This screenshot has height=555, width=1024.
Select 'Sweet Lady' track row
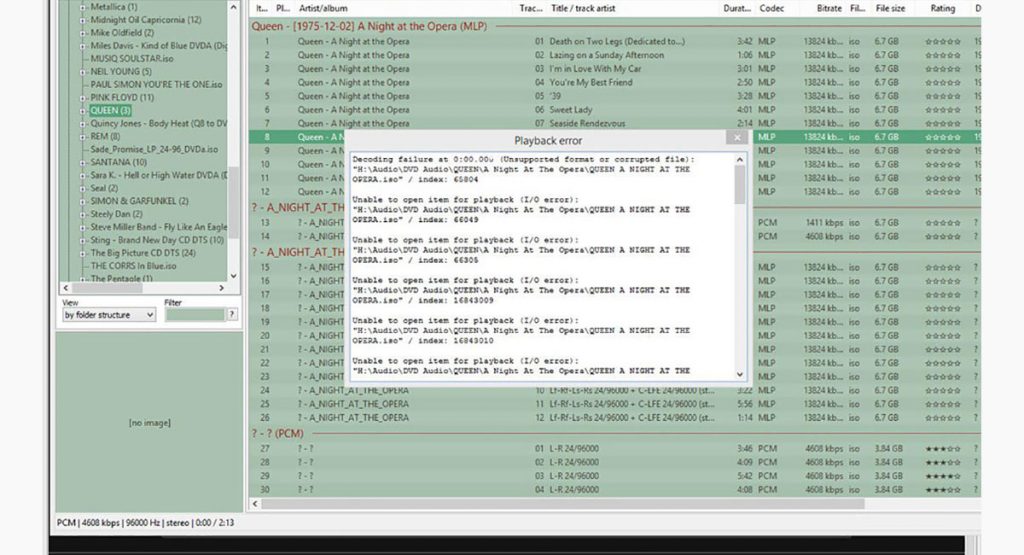click(614, 110)
